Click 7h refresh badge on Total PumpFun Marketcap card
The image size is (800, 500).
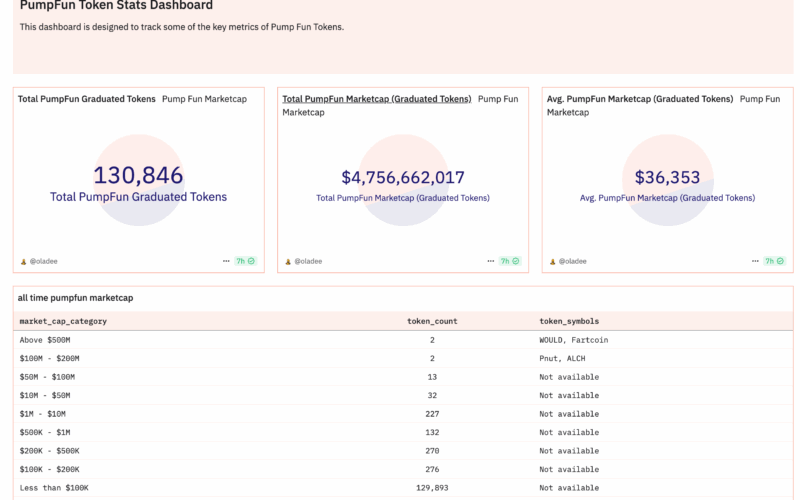click(x=510, y=261)
